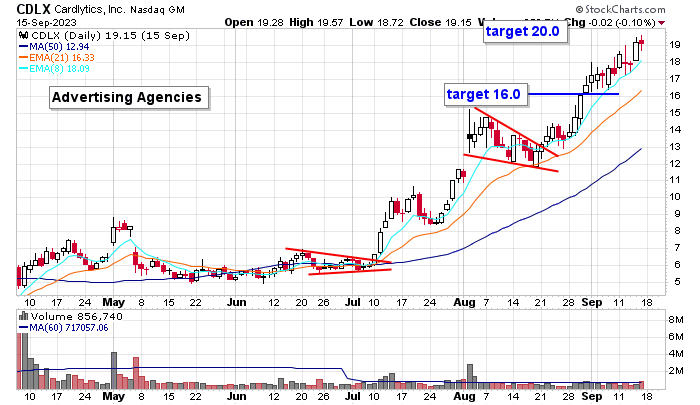Click the CDLX (Daily) 19.15 legend

point(110,36)
